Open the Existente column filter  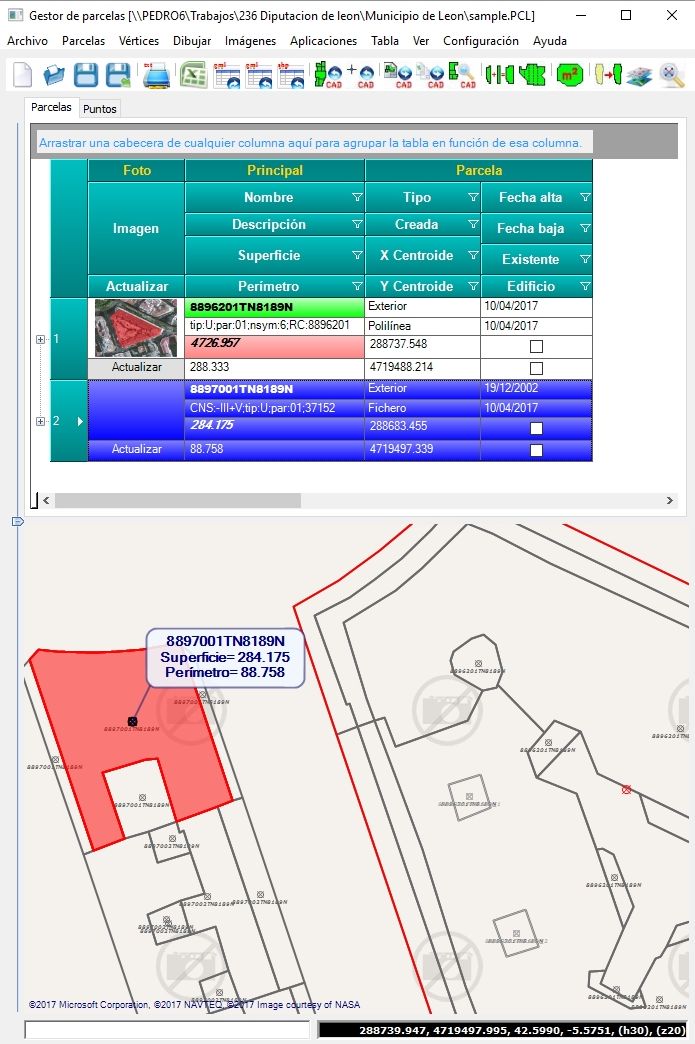pyautogui.click(x=584, y=259)
